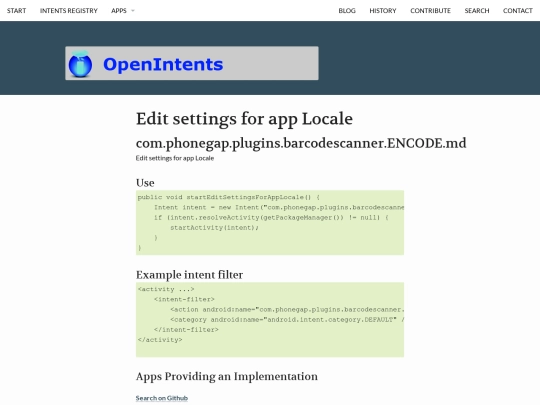The image size is (540, 405).
Task: Open the SEARCH page in the top navigation
Action: click(477, 11)
